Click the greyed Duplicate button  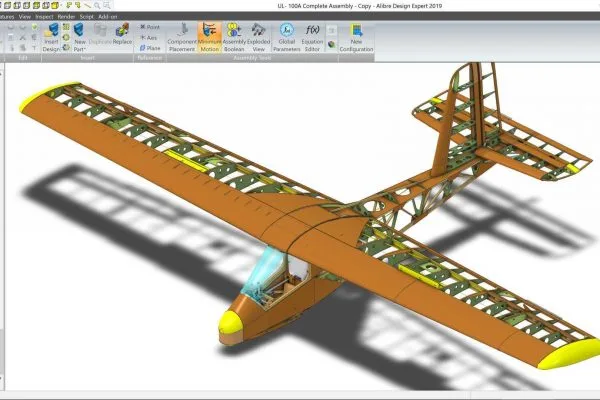(100, 34)
